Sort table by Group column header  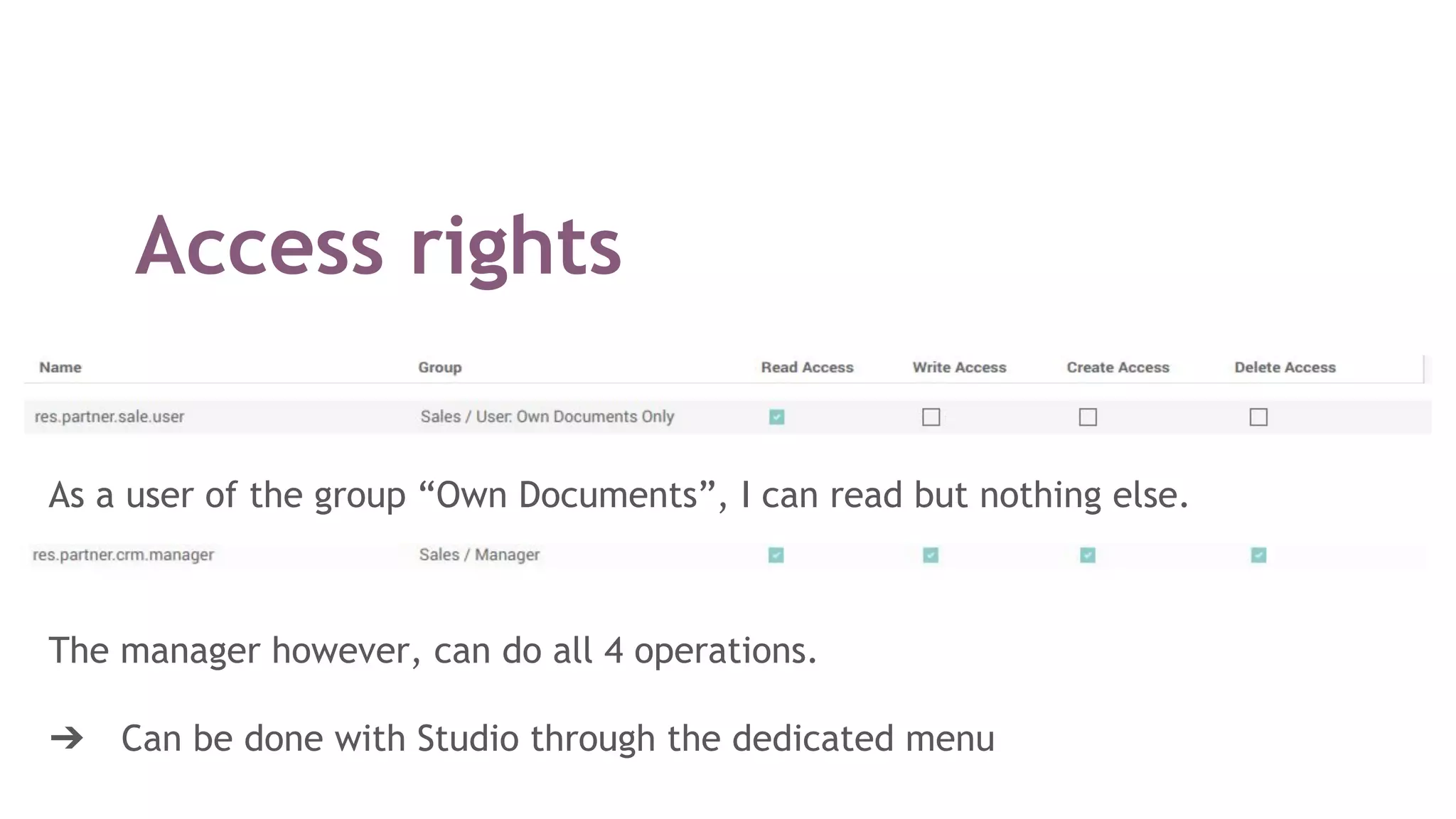click(x=440, y=368)
